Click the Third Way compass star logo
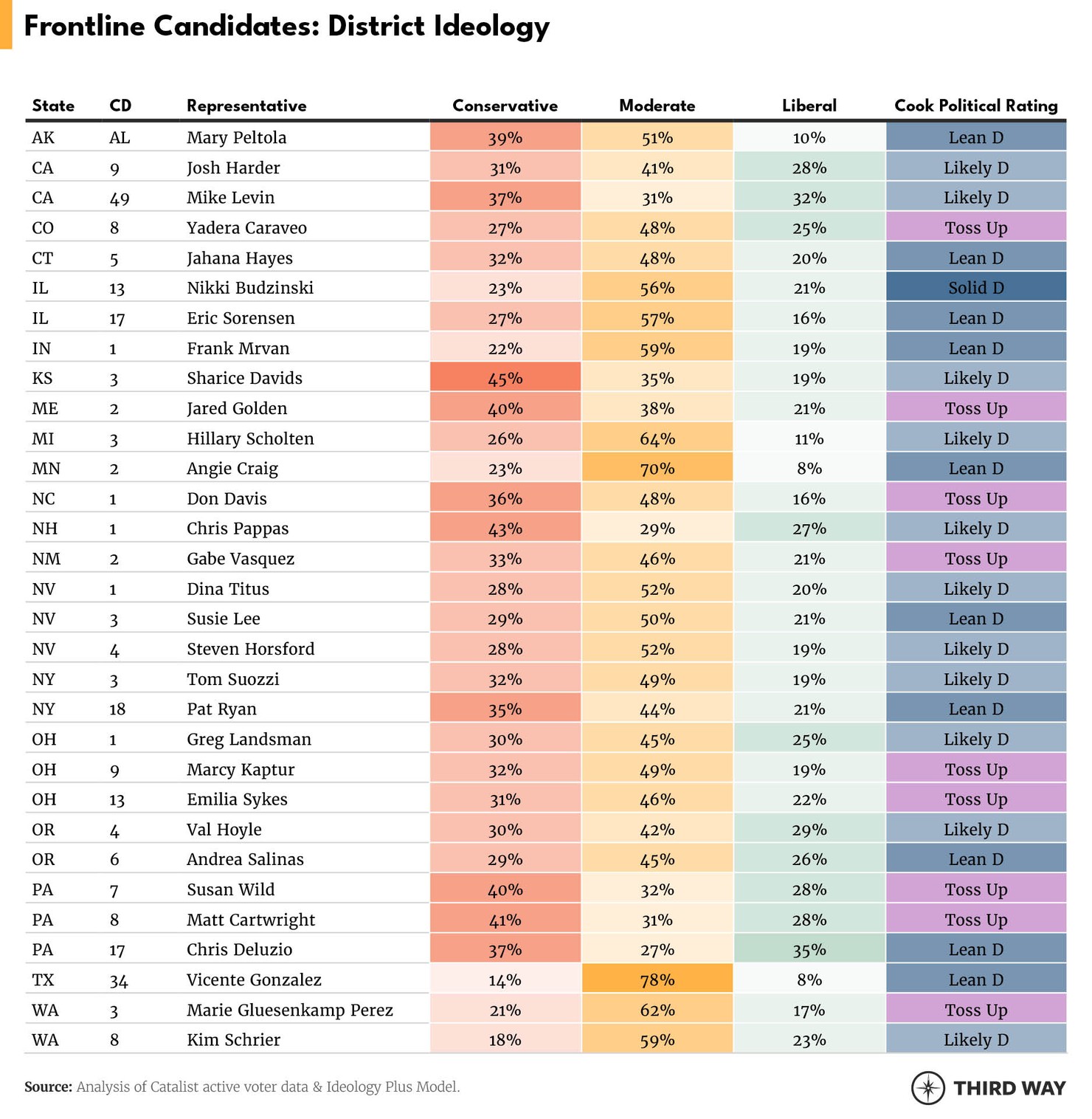Screen dimensions: 1092x1119 [x=927, y=1087]
